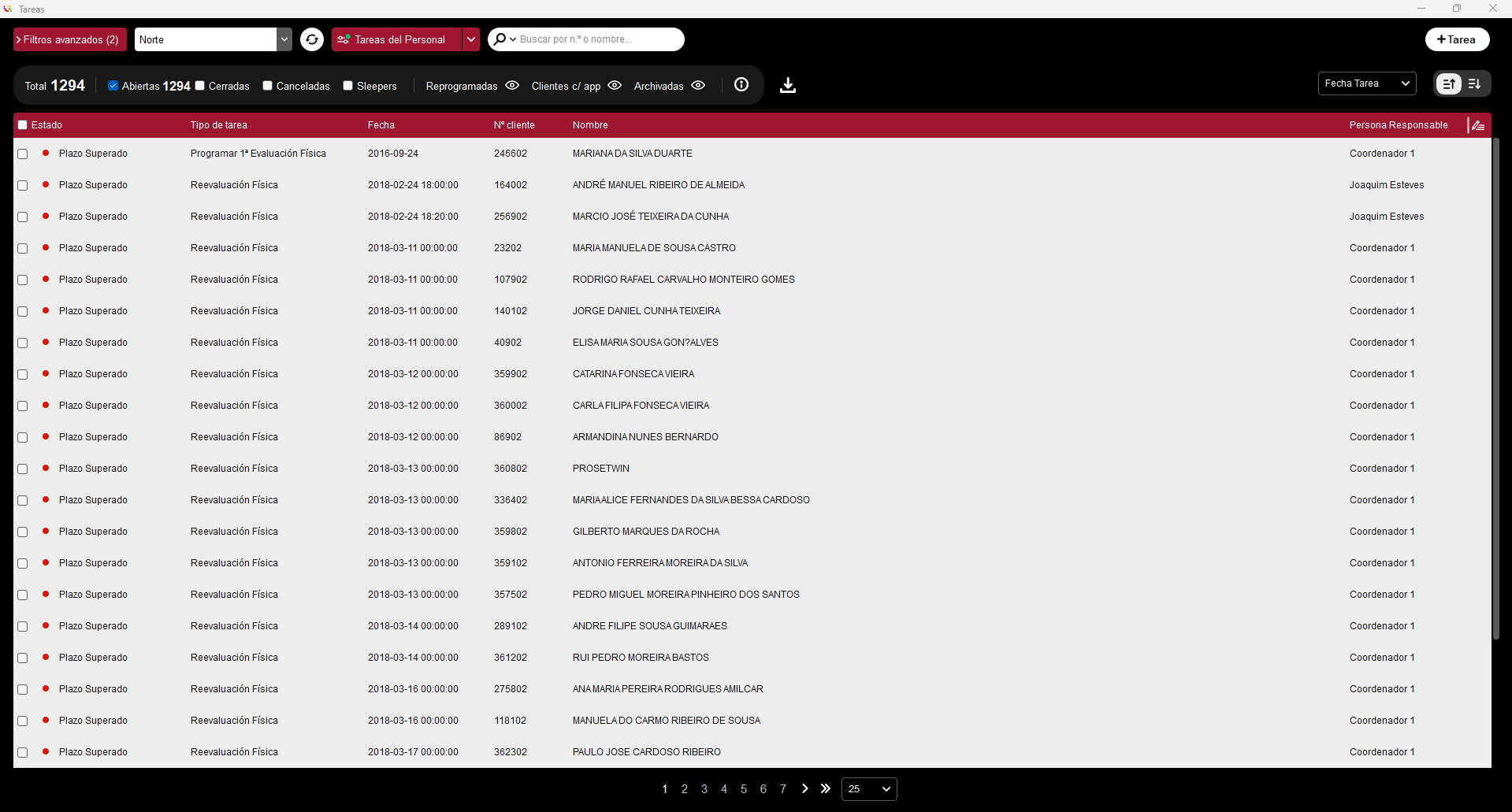The height and width of the screenshot is (812, 1512).
Task: Click the red status dot for RUI PEDRO MOREIRA BASTOS
Action: click(x=46, y=657)
